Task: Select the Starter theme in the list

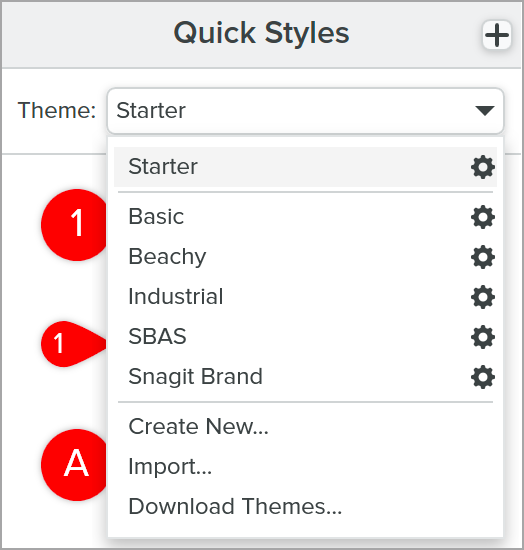Action: (x=305, y=167)
